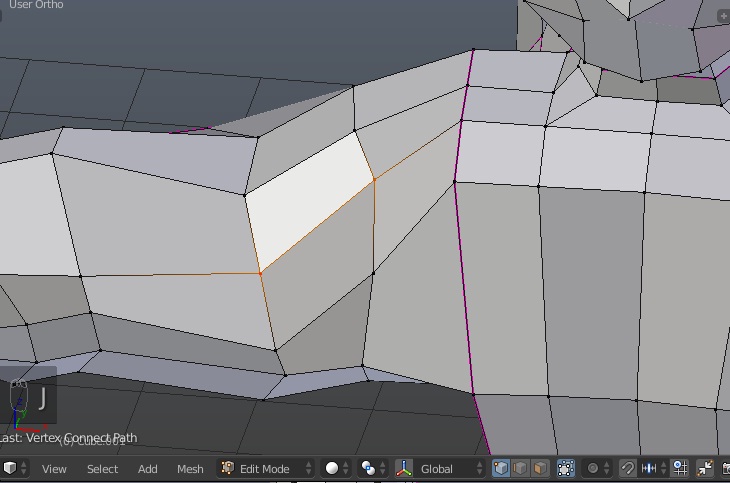Open the pivot point dropdown
This screenshot has width=730, height=483.
coord(374,468)
